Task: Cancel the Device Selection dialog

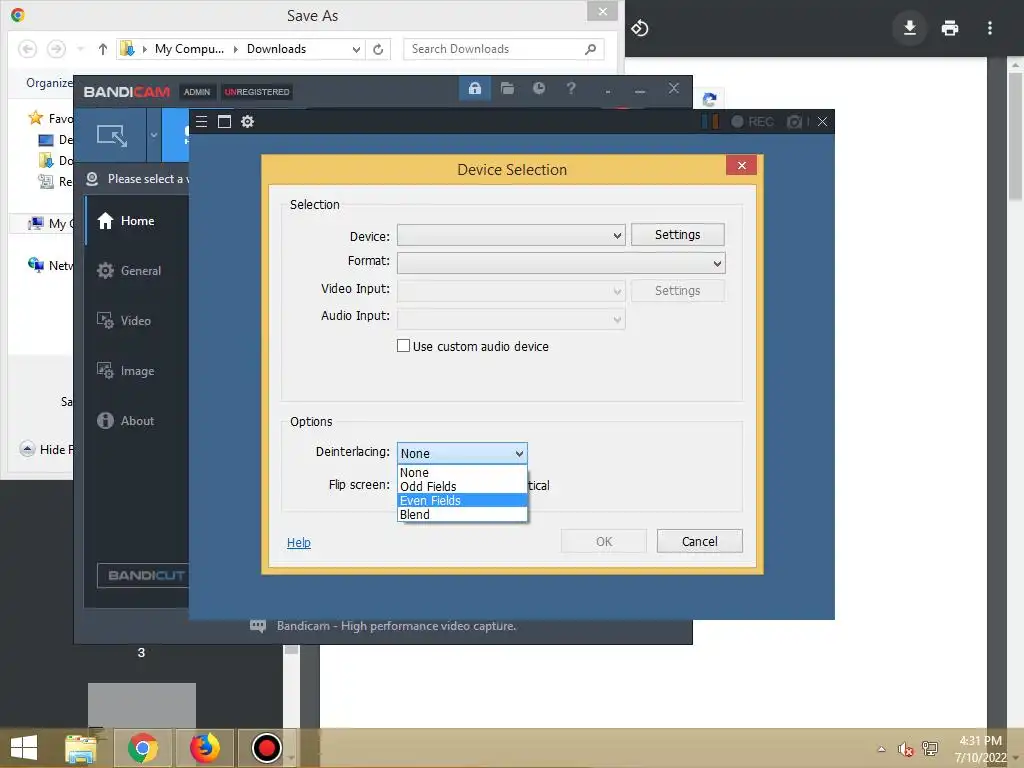Action: click(x=699, y=541)
